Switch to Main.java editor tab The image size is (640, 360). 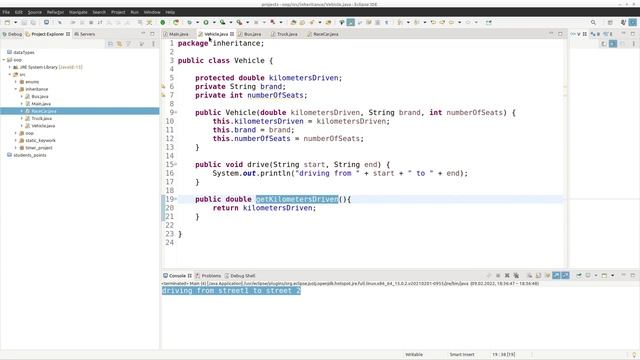pyautogui.click(x=179, y=34)
